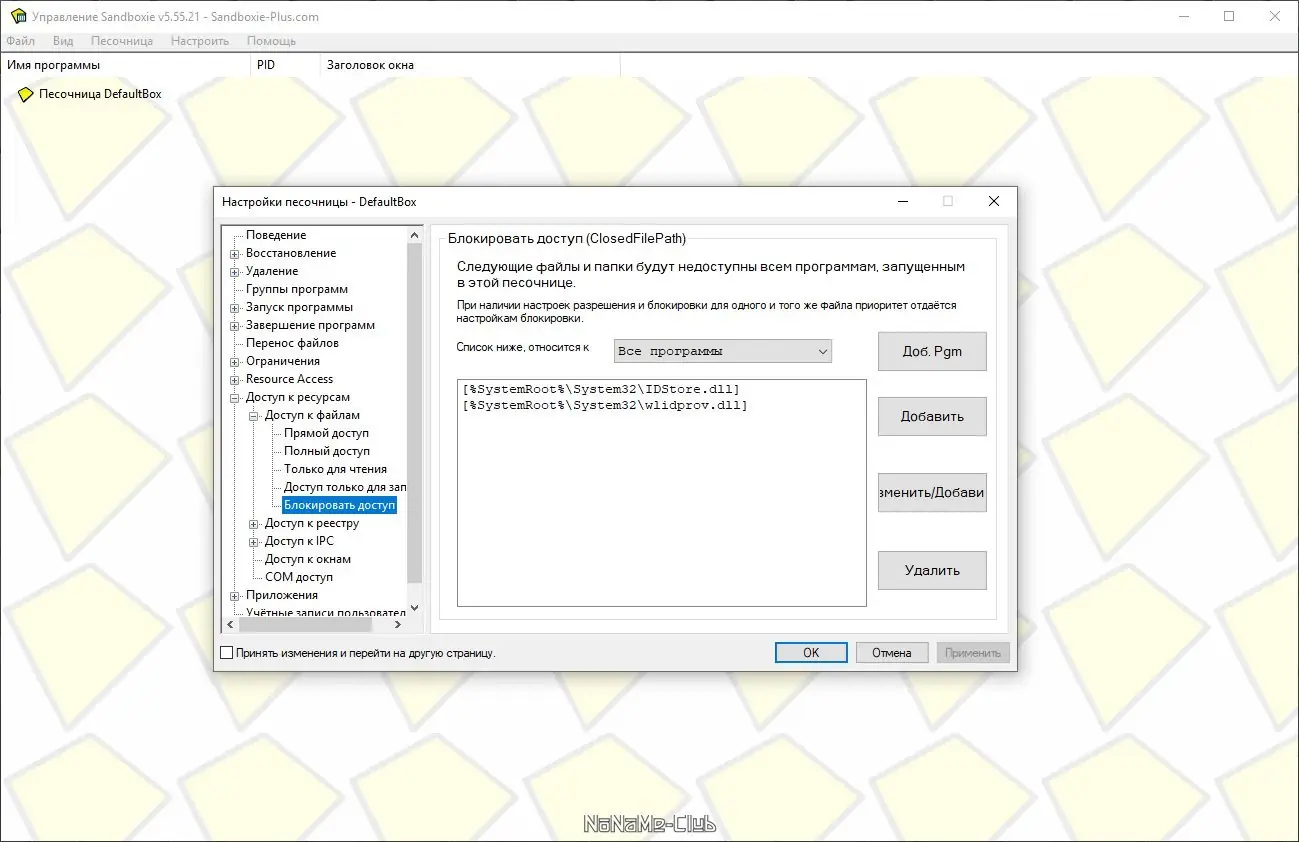The width and height of the screenshot is (1299, 842).
Task: Open the Настроить menu
Action: [200, 41]
